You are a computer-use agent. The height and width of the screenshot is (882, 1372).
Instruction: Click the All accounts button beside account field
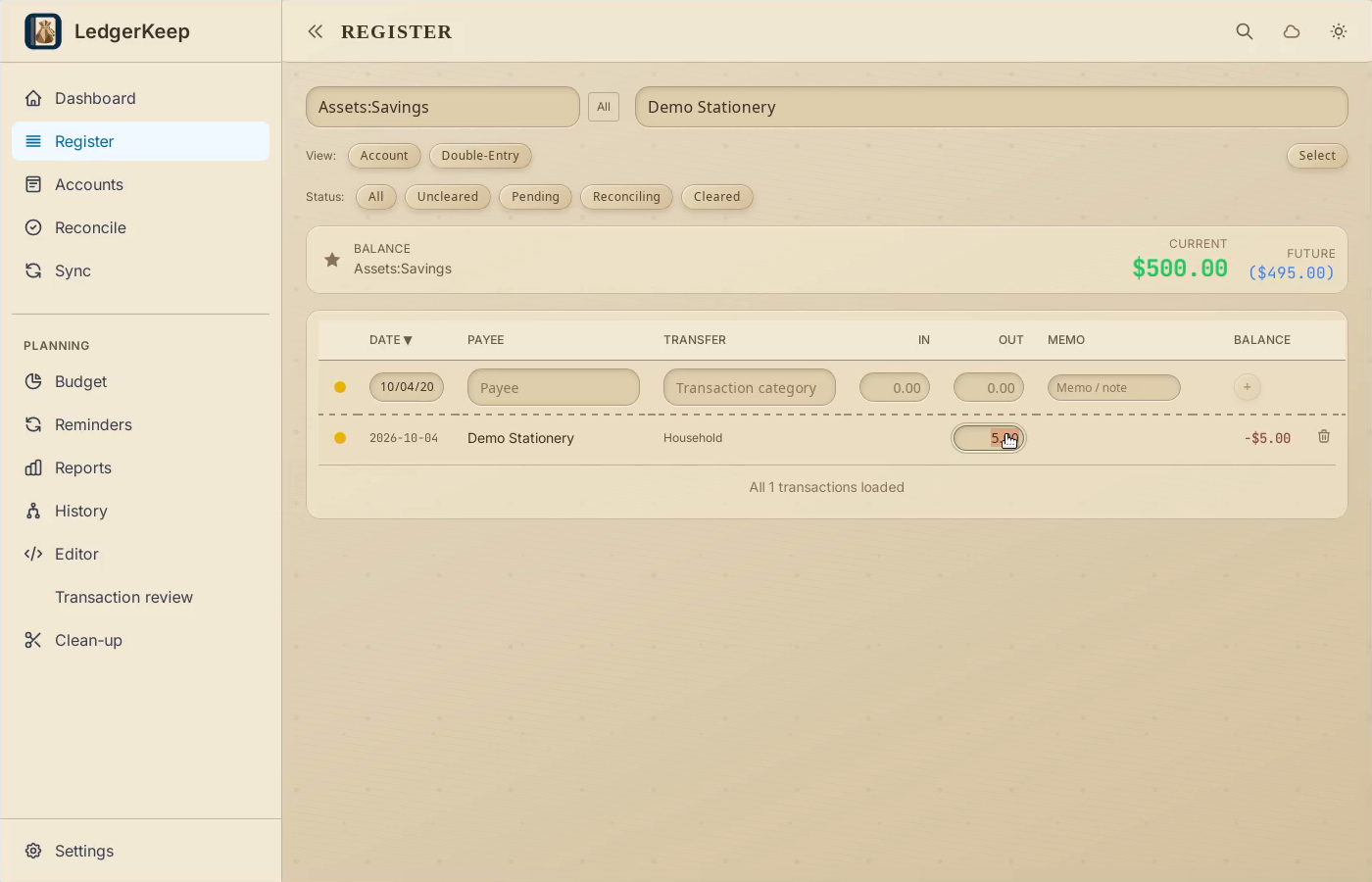(604, 107)
